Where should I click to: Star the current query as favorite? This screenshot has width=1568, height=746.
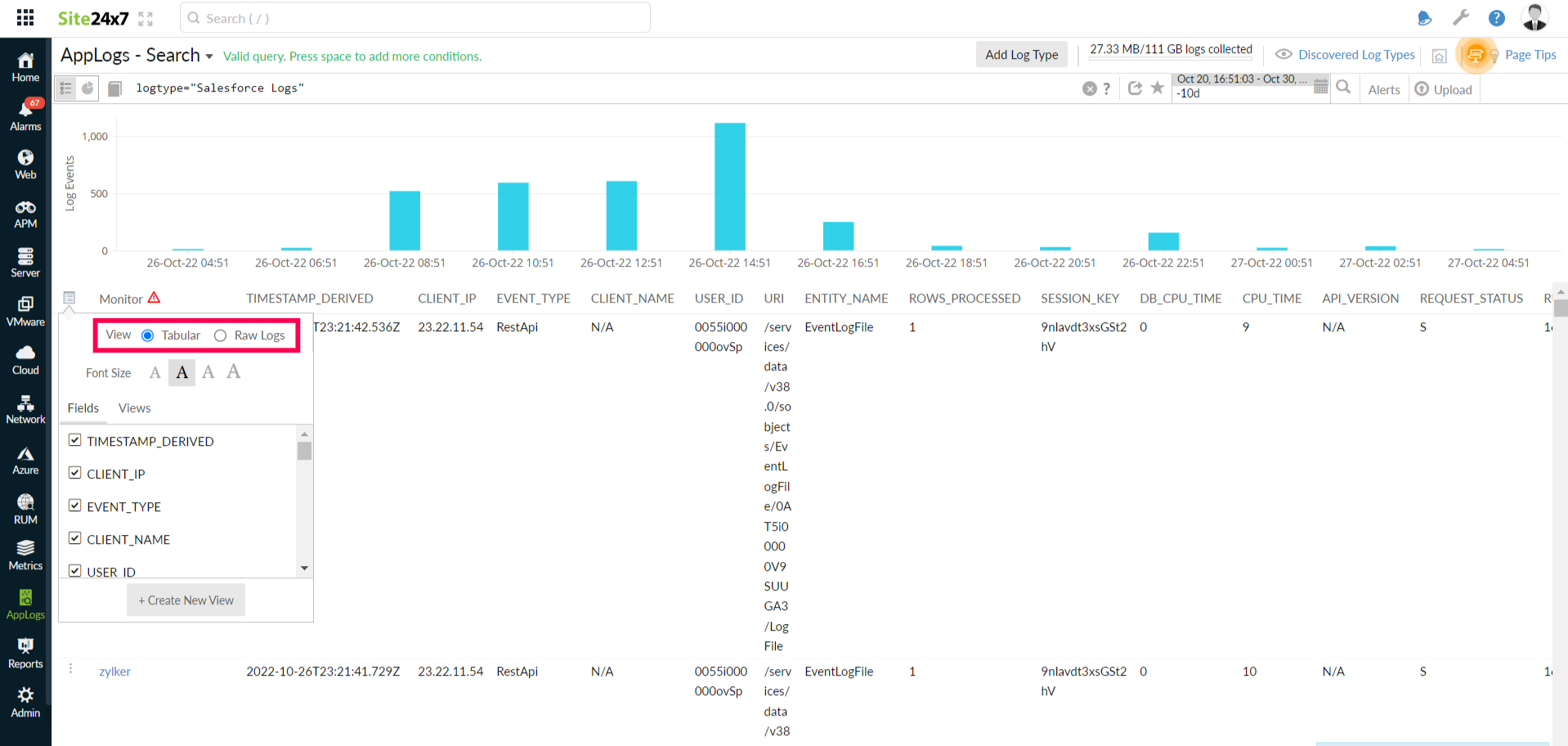[1157, 88]
